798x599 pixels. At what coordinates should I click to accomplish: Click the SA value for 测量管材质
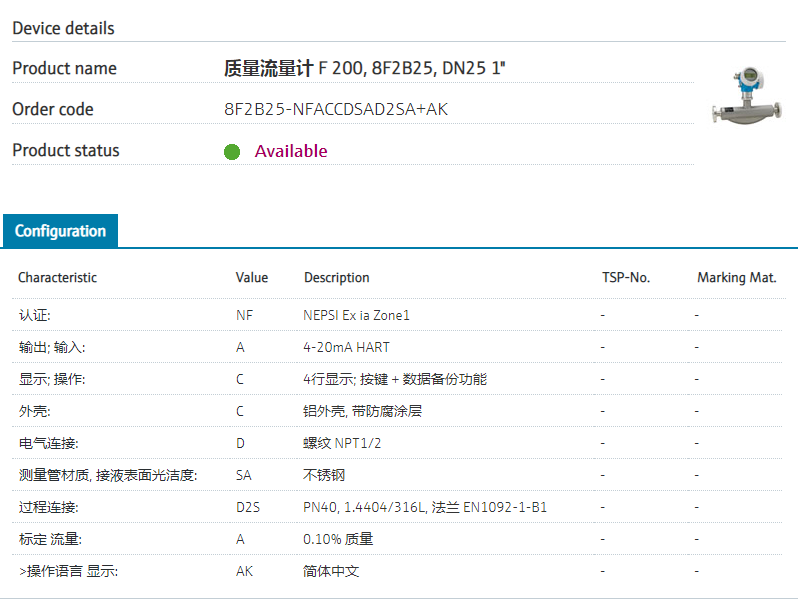(x=244, y=475)
